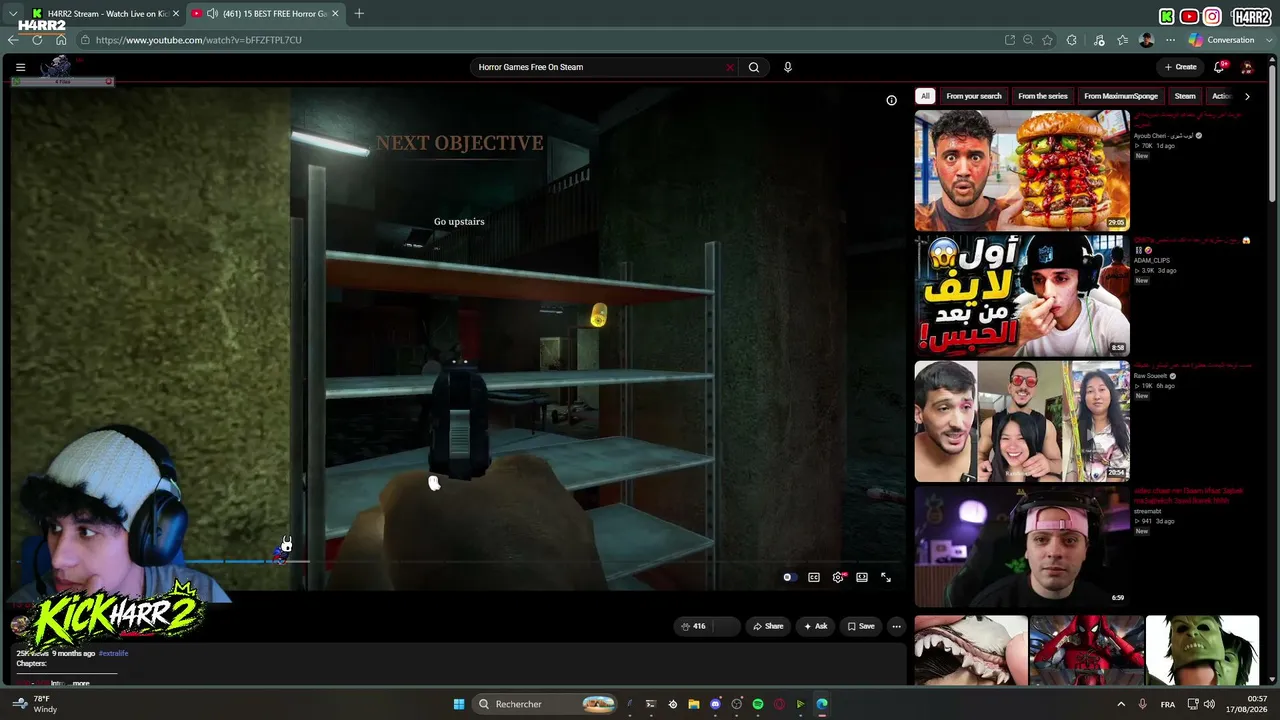Open the browser profile avatar

click(1147, 40)
